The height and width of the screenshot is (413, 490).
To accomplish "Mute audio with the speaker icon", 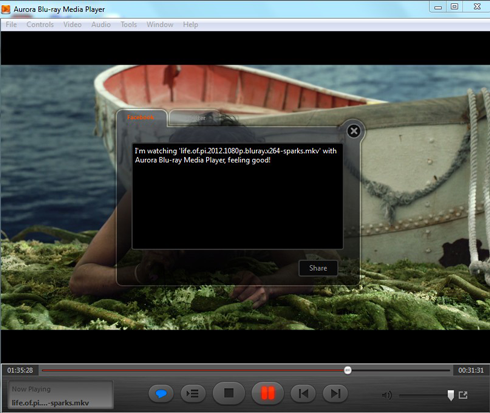I will coord(387,395).
